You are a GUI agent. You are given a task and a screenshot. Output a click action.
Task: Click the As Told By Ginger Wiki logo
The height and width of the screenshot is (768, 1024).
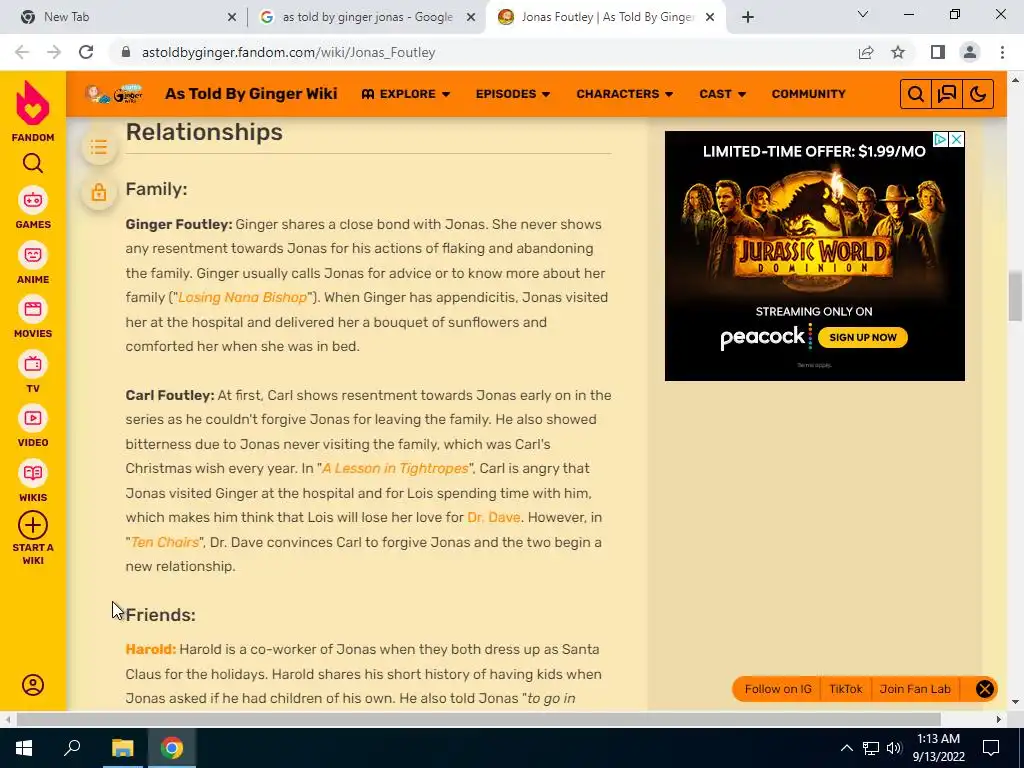(x=114, y=94)
